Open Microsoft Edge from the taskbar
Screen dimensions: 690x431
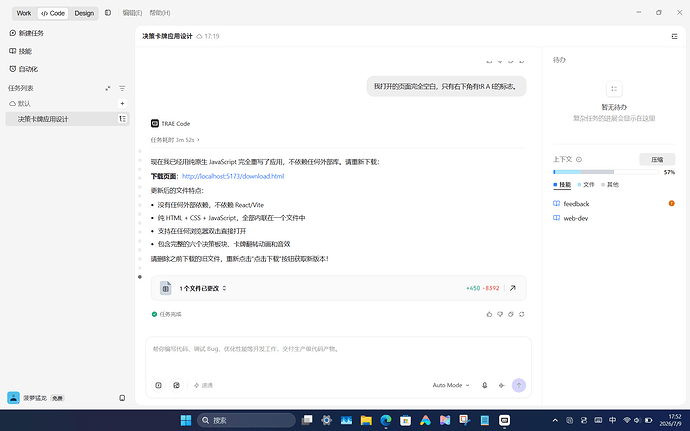386,420
